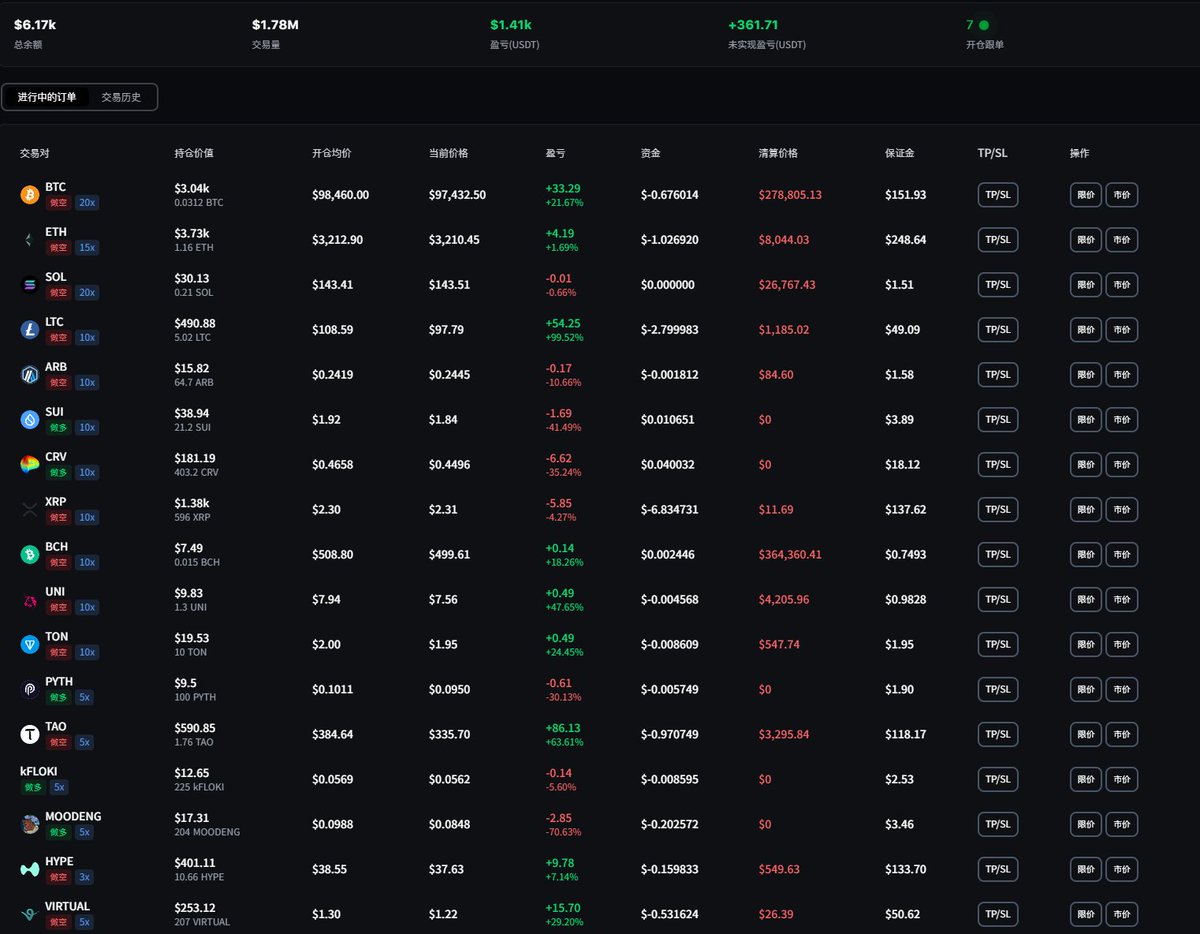Click the BCH coin icon

click(x=29, y=555)
